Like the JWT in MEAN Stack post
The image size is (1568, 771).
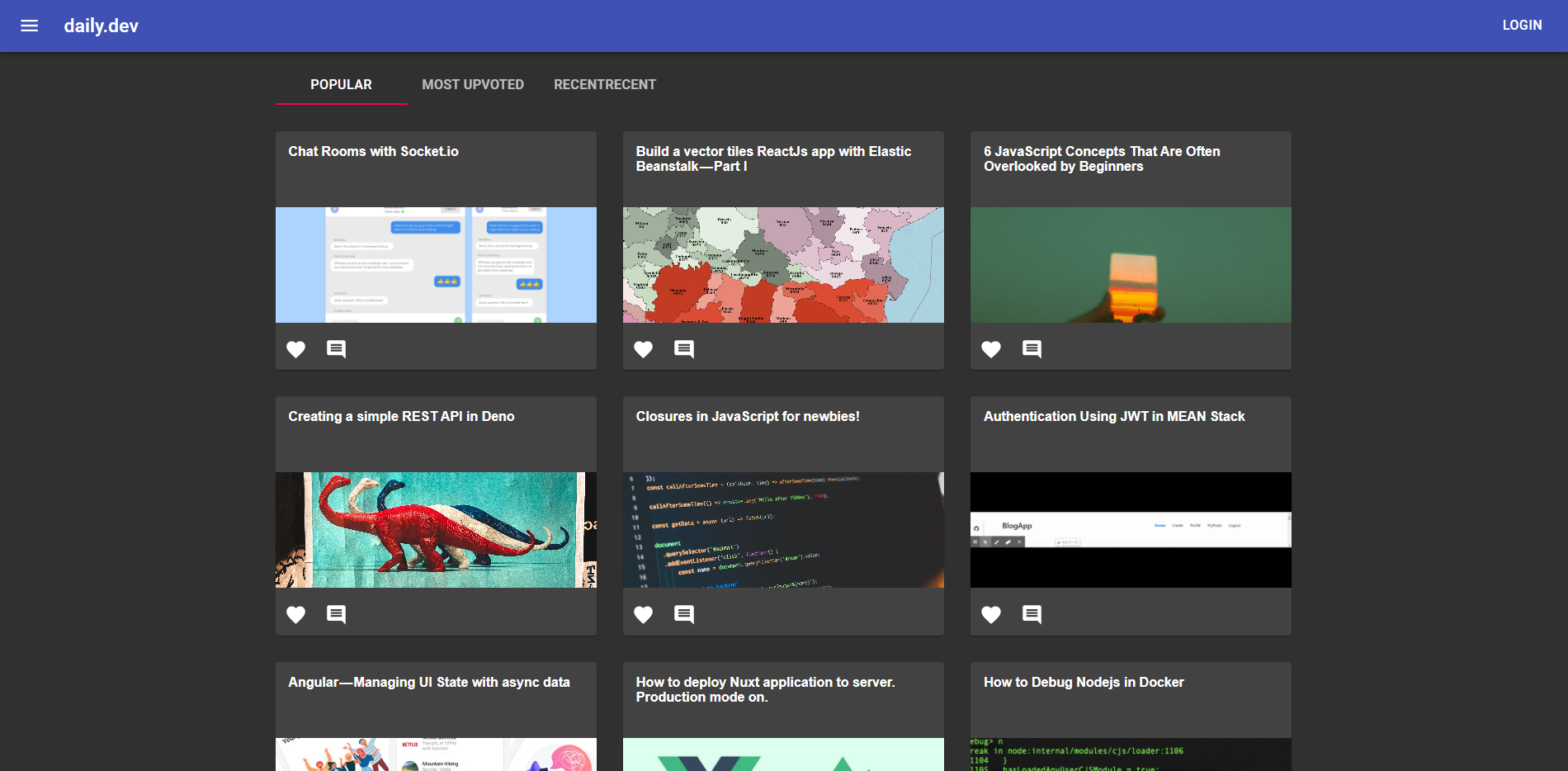click(x=991, y=614)
